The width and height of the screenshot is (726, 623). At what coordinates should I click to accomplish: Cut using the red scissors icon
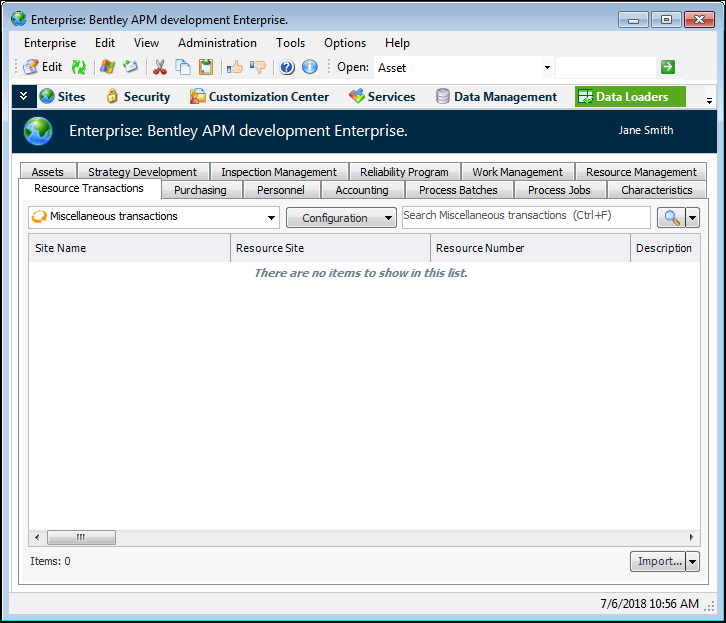(x=160, y=67)
